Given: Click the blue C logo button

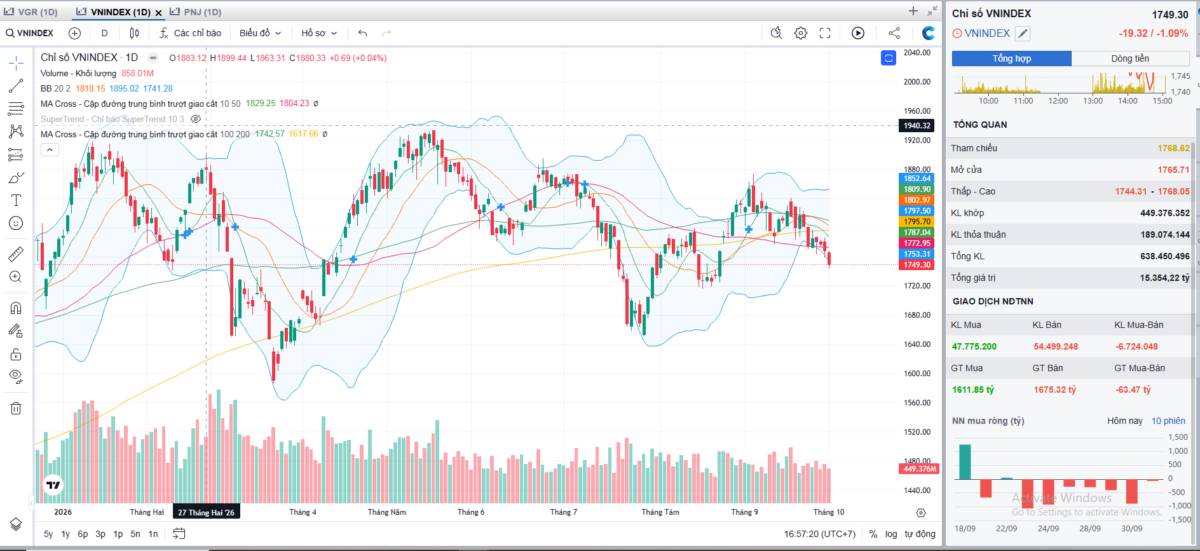Looking at the screenshot, I should tap(928, 33).
